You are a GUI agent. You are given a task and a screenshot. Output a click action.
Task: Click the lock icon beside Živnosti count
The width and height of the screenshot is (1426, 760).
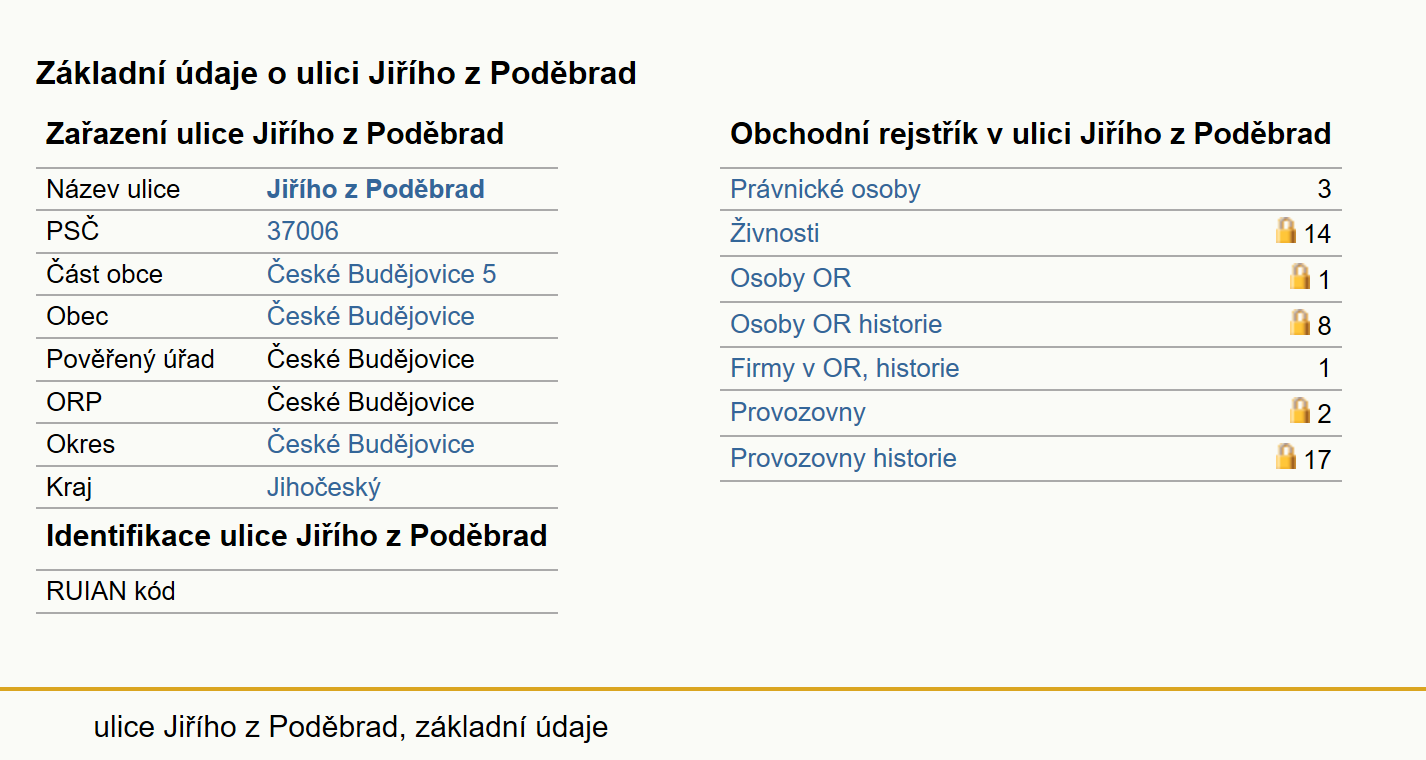(x=1286, y=231)
